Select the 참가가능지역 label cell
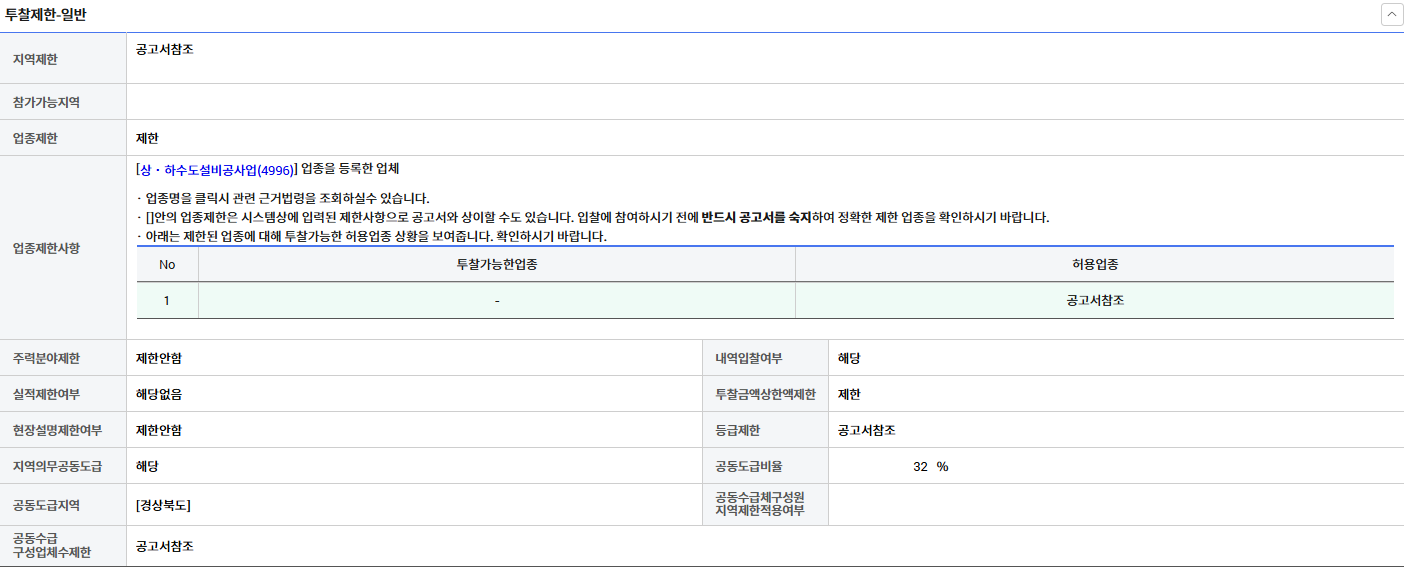 46,102
